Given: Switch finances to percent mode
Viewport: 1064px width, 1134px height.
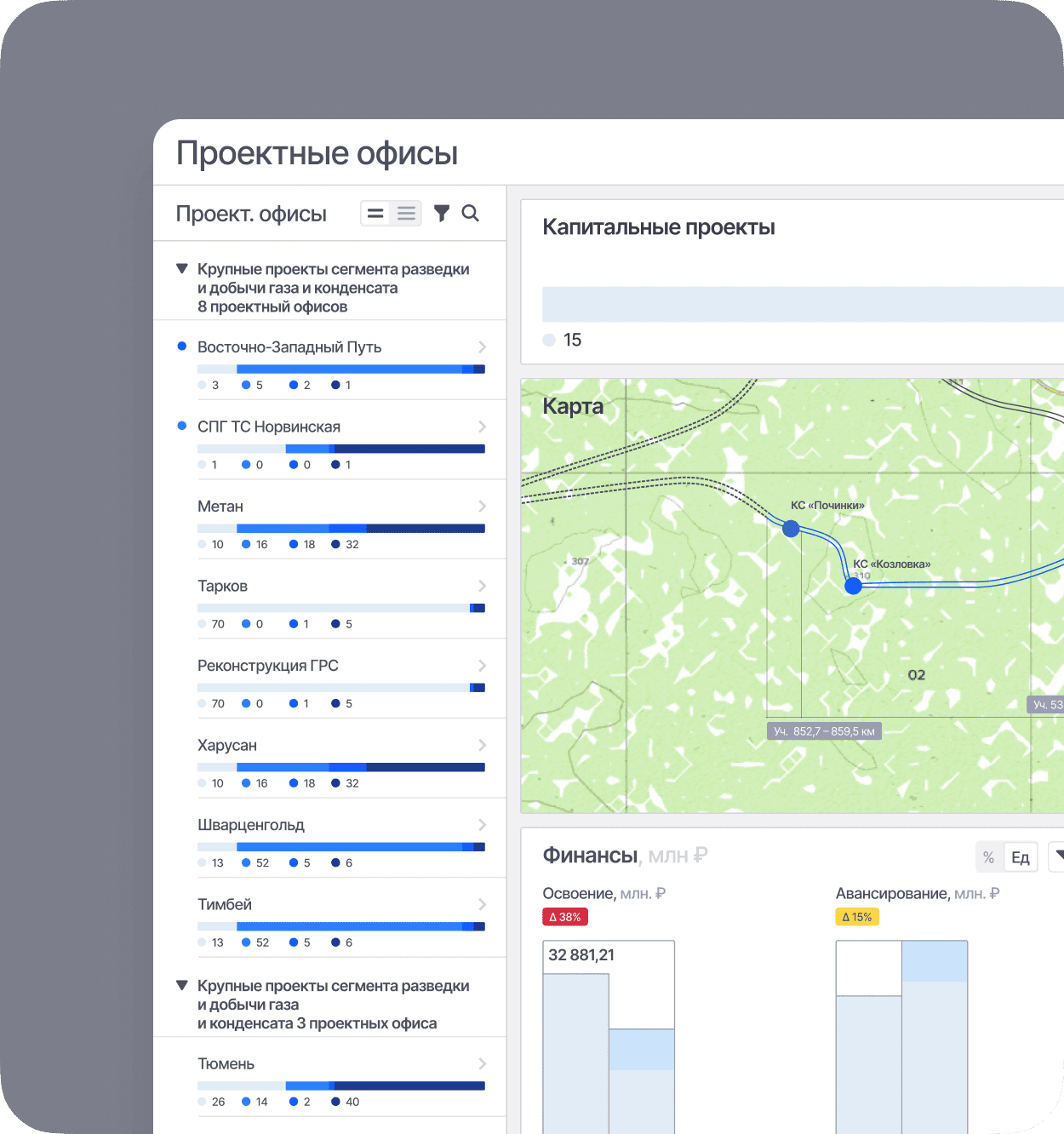Looking at the screenshot, I should point(989,857).
